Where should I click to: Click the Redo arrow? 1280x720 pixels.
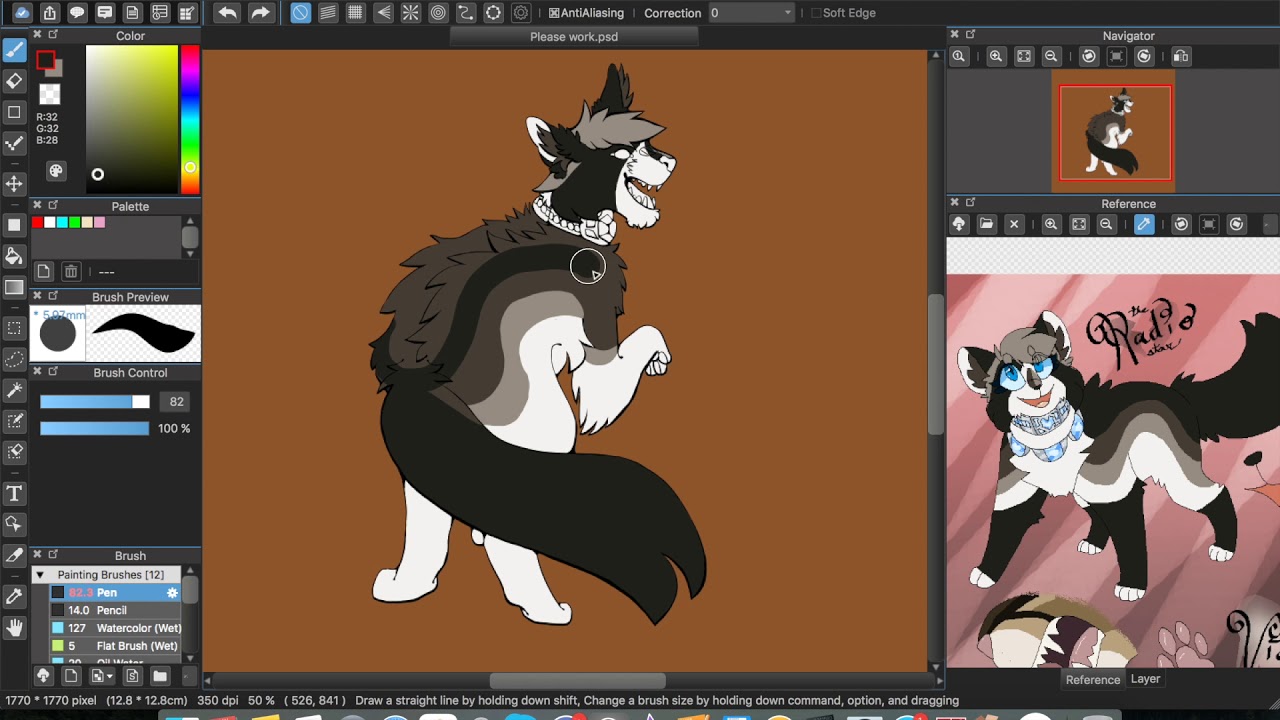coord(260,13)
